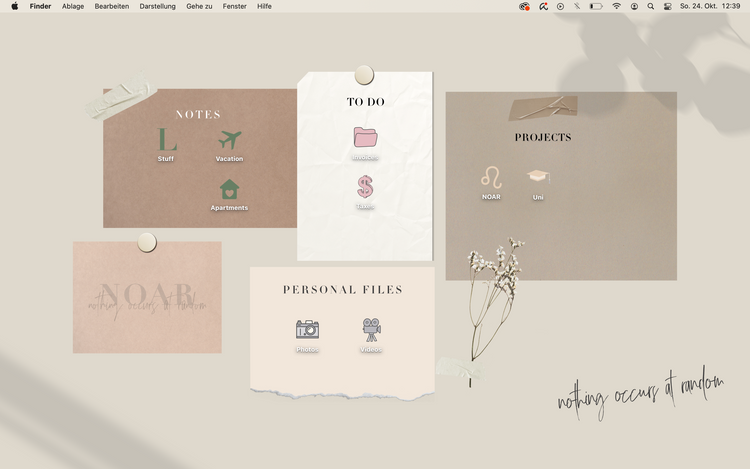The width and height of the screenshot is (750, 469).
Task: Open the Apartments house icon
Action: click(229, 189)
